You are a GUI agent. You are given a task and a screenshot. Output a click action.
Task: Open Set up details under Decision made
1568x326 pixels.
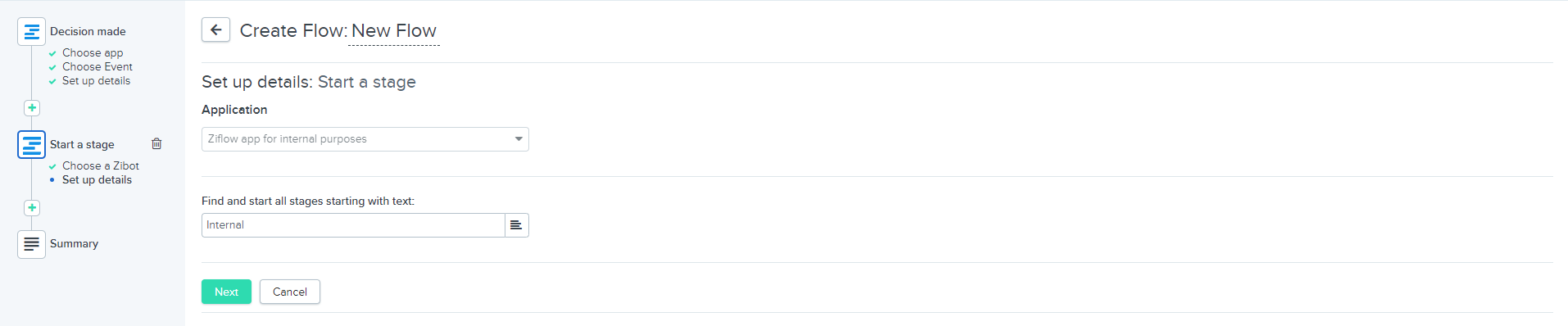click(x=96, y=80)
